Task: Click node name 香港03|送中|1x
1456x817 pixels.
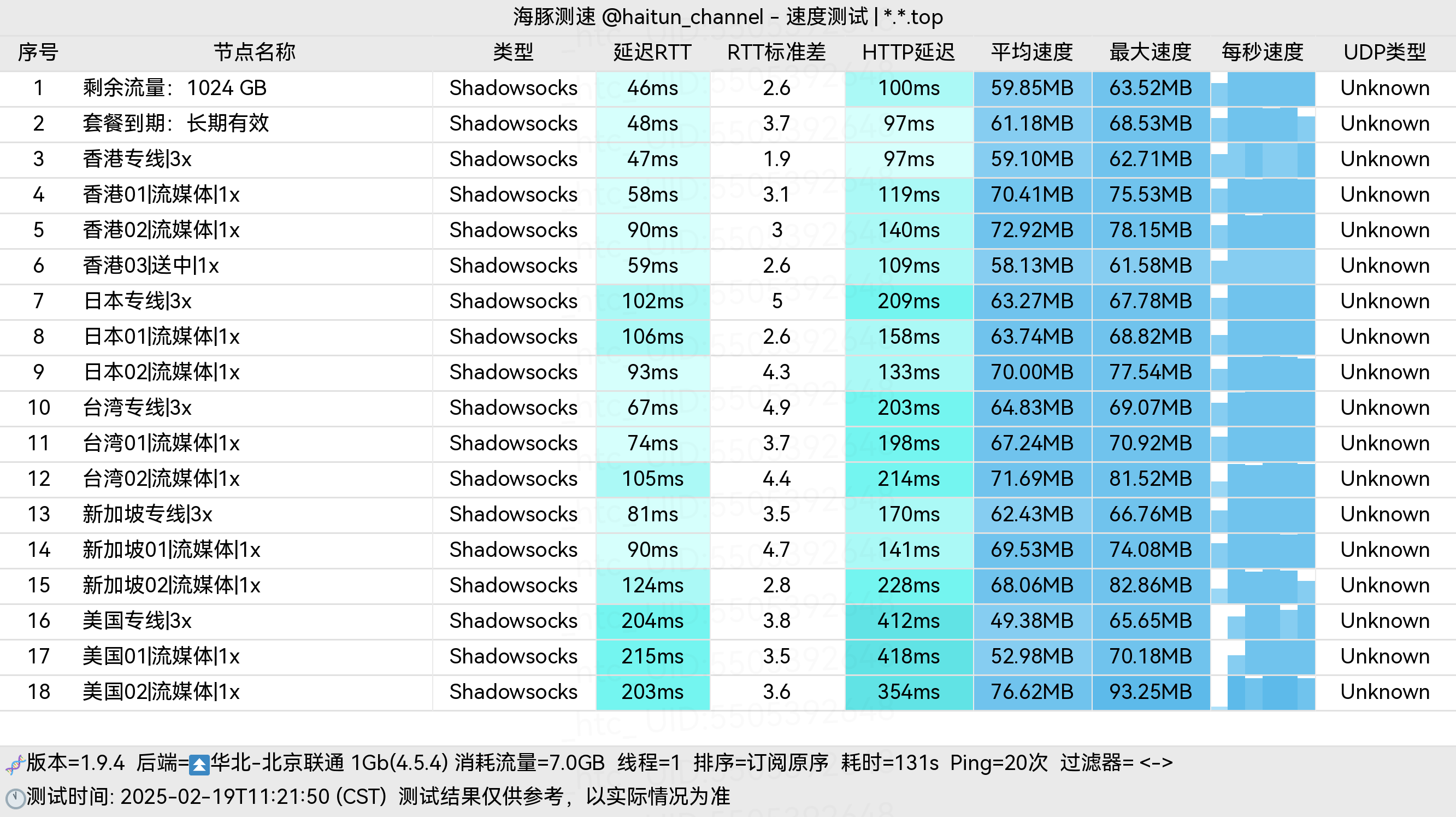Action: 151,265
